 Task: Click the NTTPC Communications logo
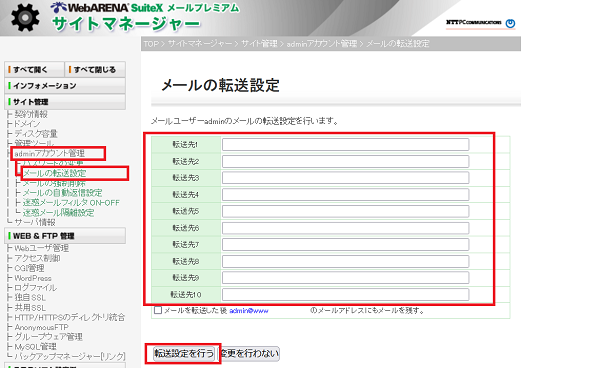pos(473,23)
